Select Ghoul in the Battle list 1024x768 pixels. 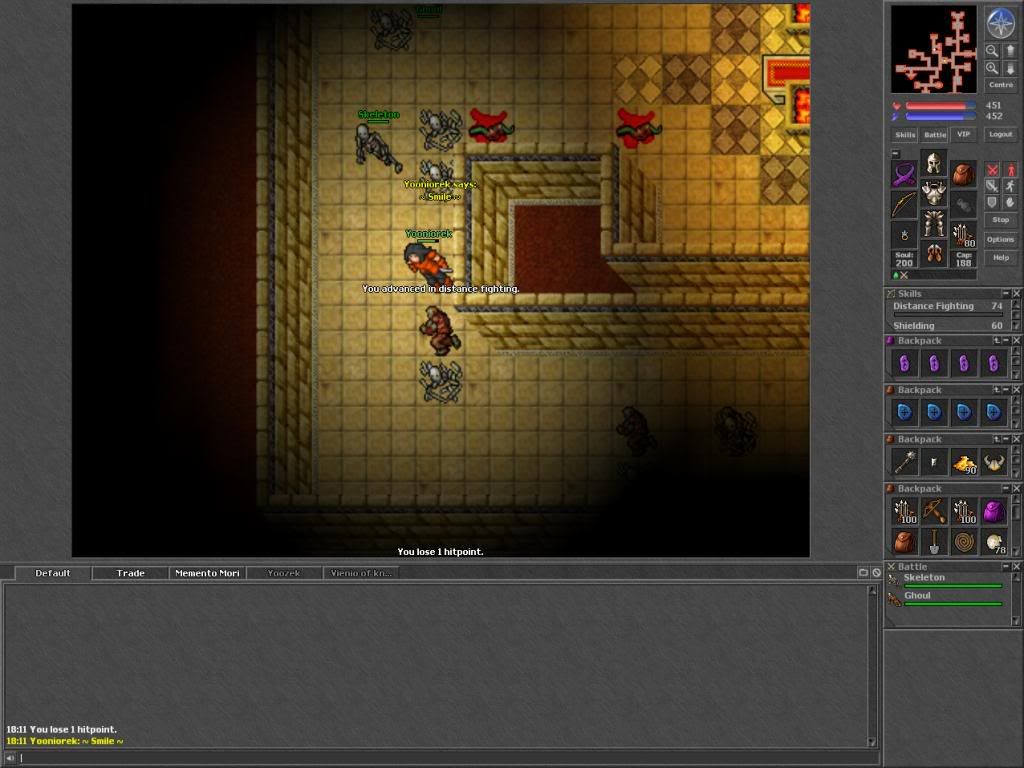(x=947, y=598)
